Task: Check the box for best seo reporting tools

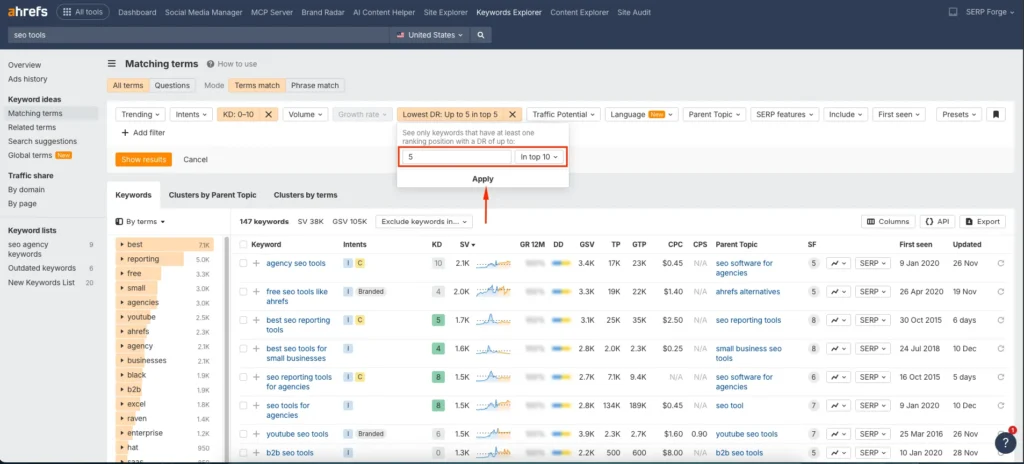Action: pyautogui.click(x=243, y=321)
